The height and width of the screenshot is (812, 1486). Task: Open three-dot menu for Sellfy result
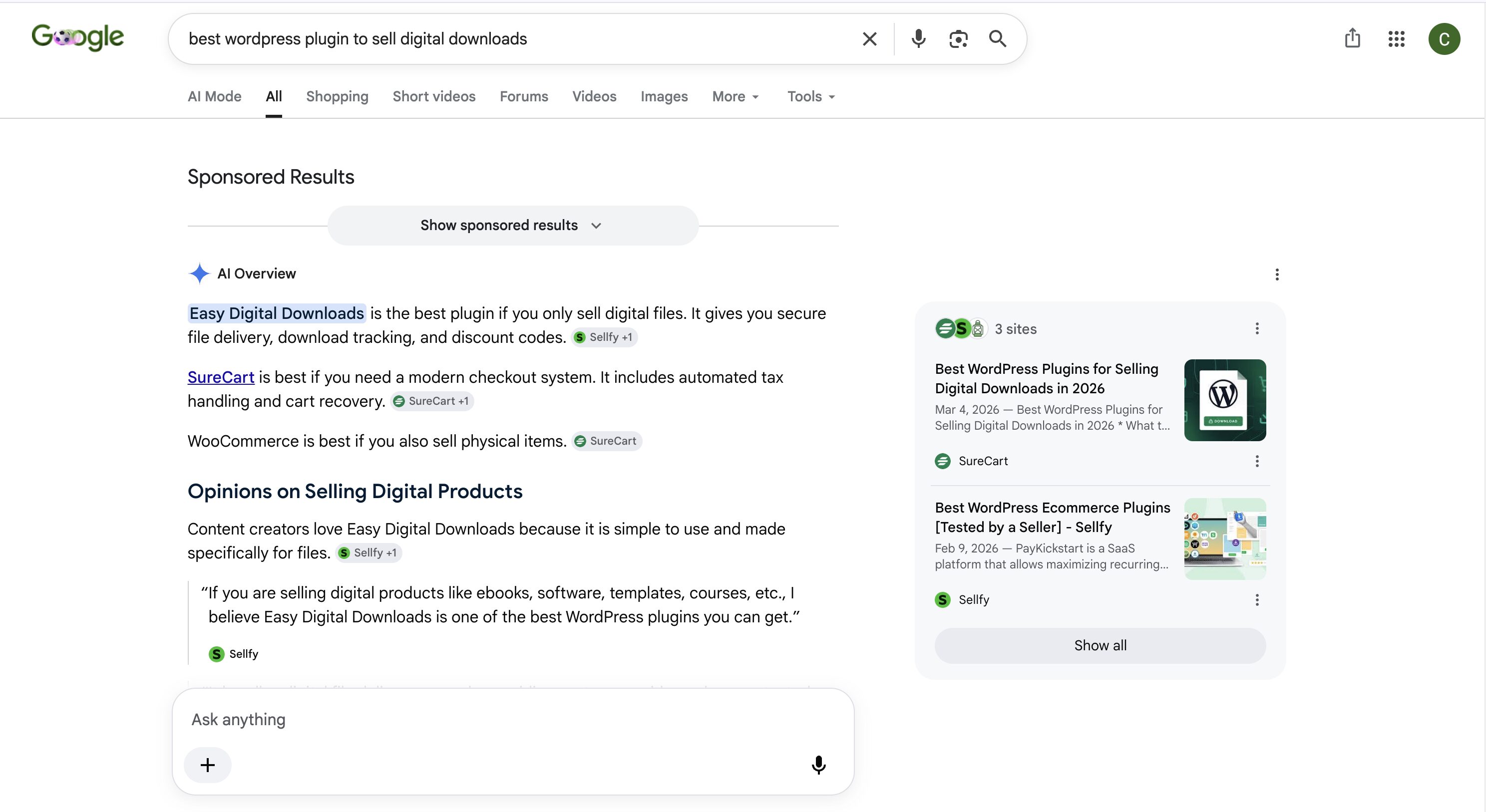pyautogui.click(x=1257, y=600)
